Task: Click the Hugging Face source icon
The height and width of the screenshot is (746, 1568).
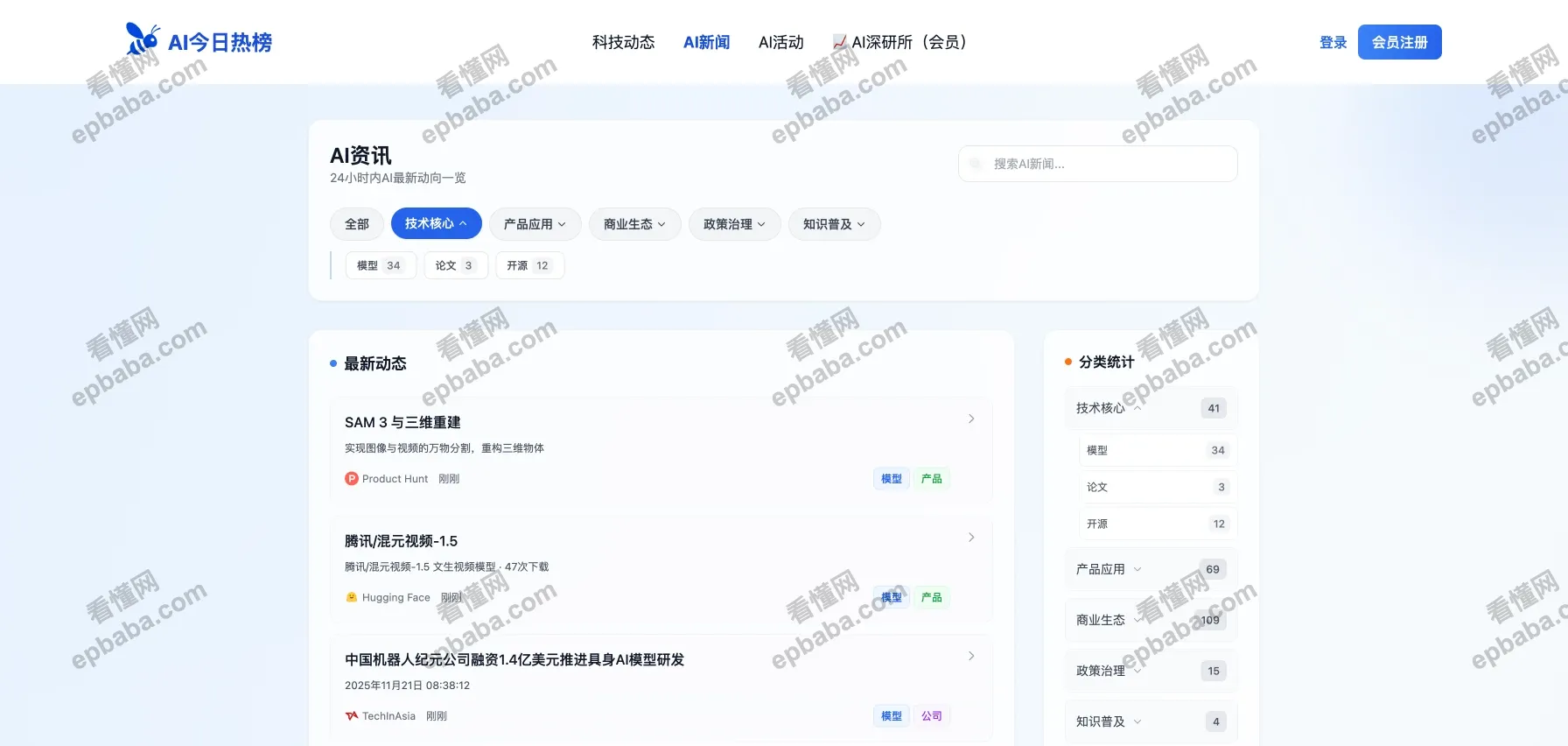Action: (x=352, y=597)
